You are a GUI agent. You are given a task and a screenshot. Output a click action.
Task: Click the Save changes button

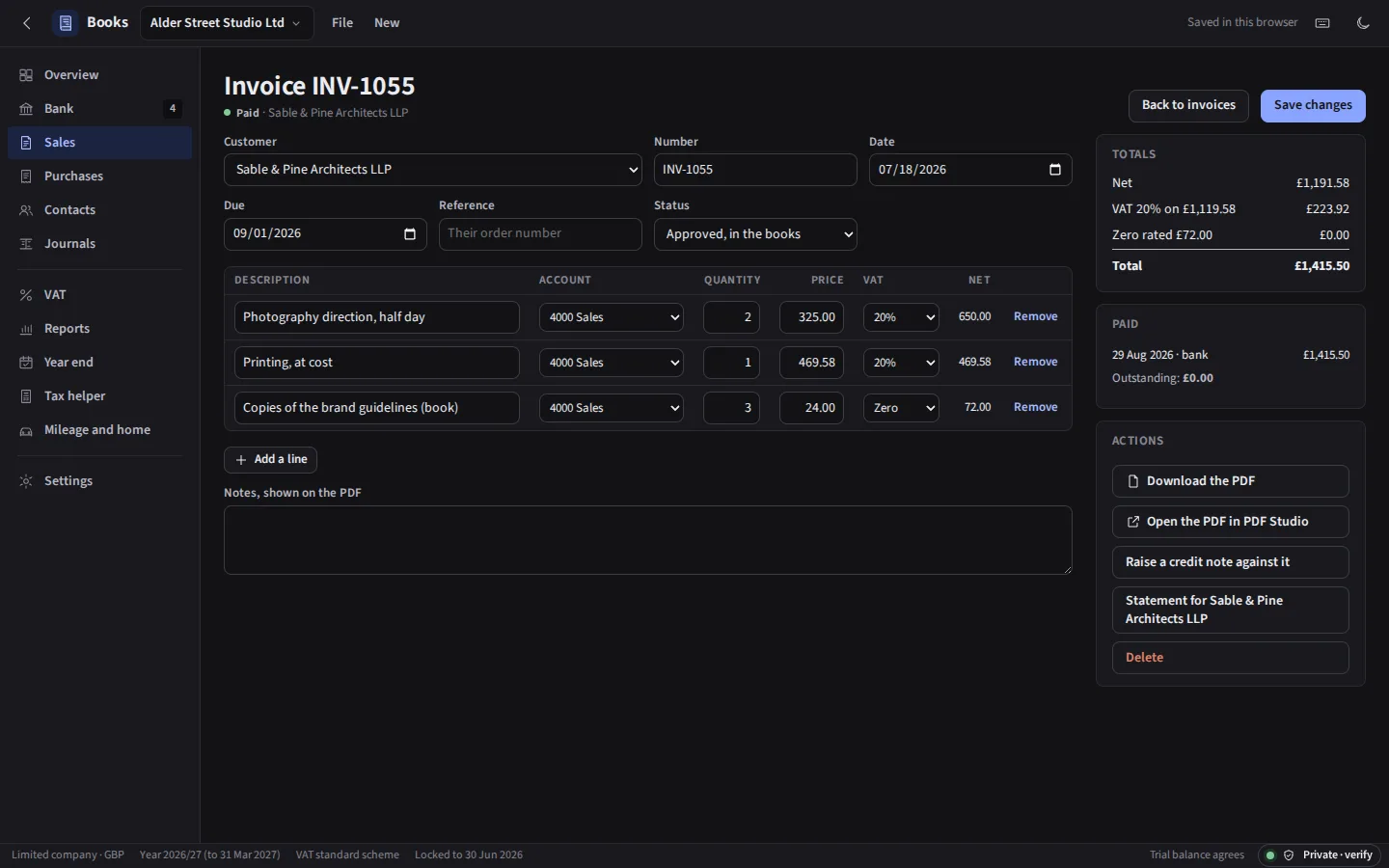pos(1313,106)
